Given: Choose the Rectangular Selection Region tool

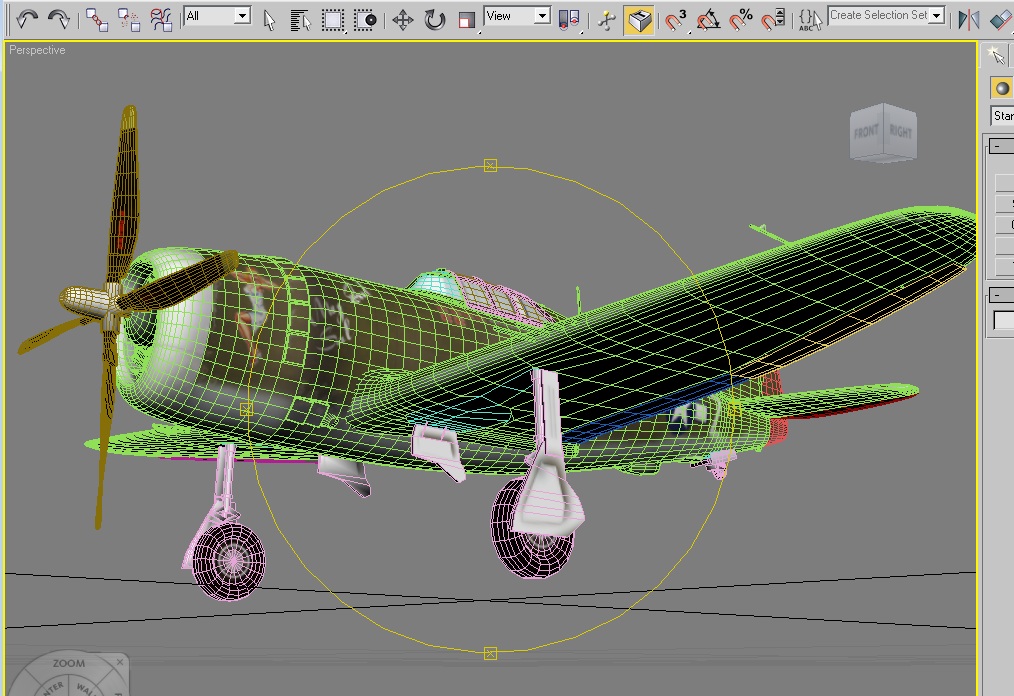Looking at the screenshot, I should click(x=333, y=20).
